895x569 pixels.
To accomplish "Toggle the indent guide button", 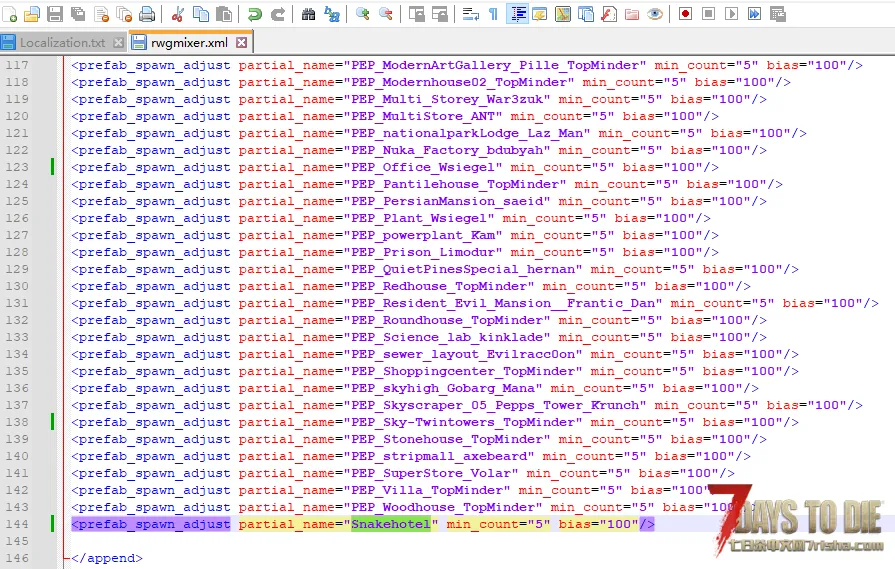I will pyautogui.click(x=518, y=14).
